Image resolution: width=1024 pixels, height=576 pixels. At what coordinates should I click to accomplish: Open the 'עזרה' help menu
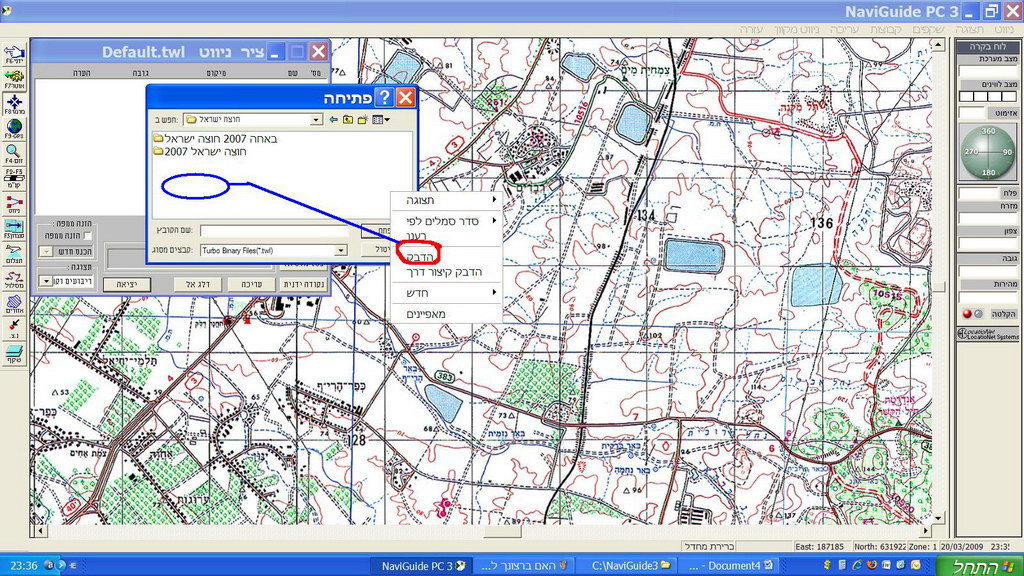751,30
